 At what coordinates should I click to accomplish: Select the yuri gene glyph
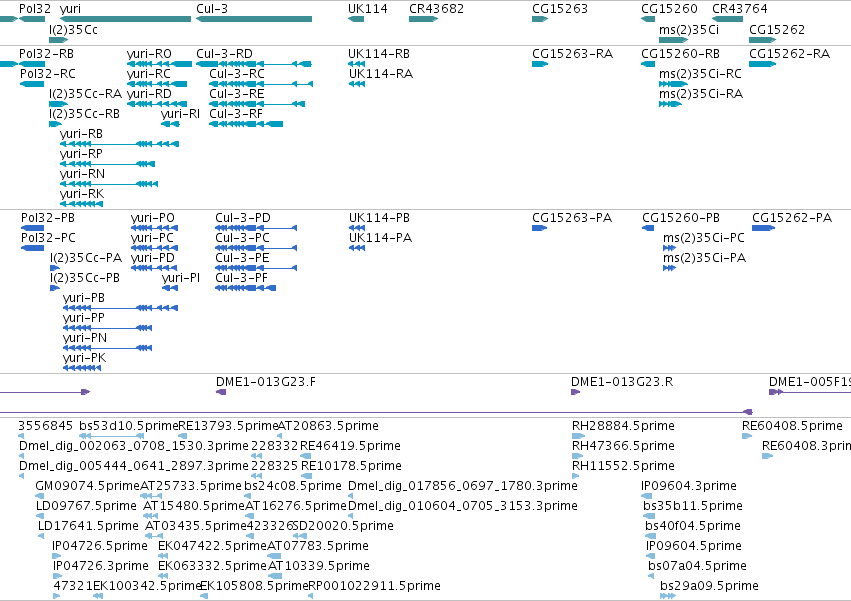(125, 19)
